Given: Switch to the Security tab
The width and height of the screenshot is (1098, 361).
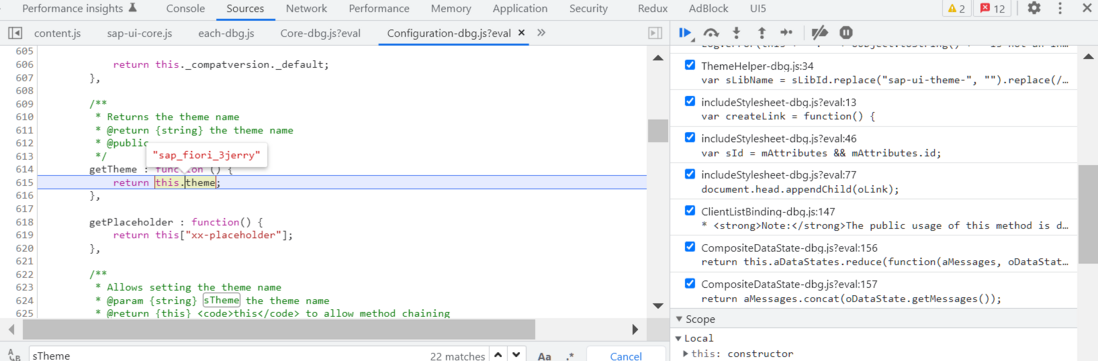Looking at the screenshot, I should tap(588, 8).
